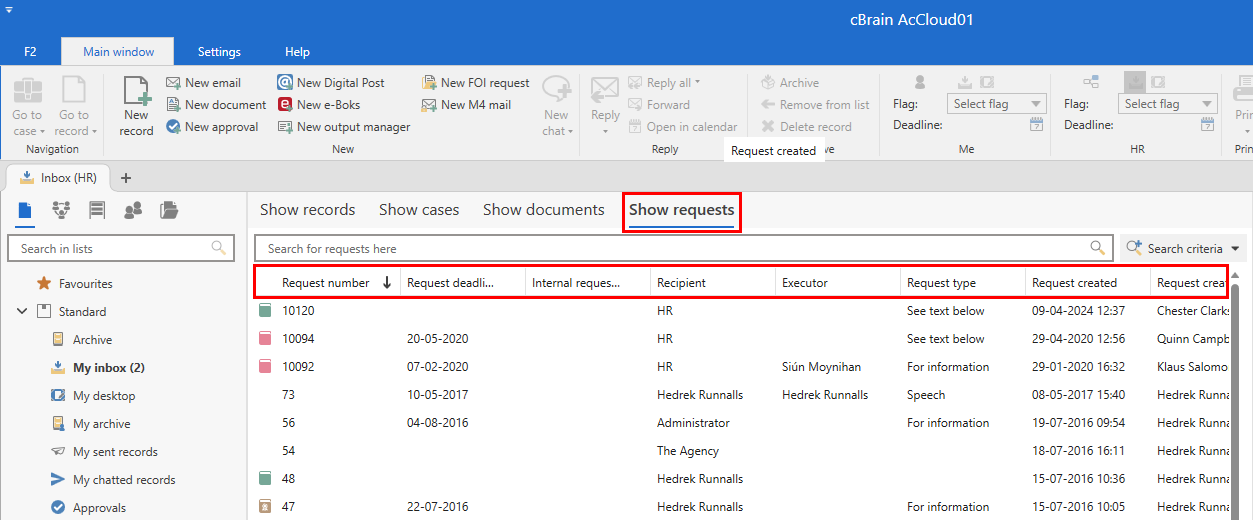The height and width of the screenshot is (520, 1253).
Task: Open the Help ribbon tab
Action: tap(297, 52)
